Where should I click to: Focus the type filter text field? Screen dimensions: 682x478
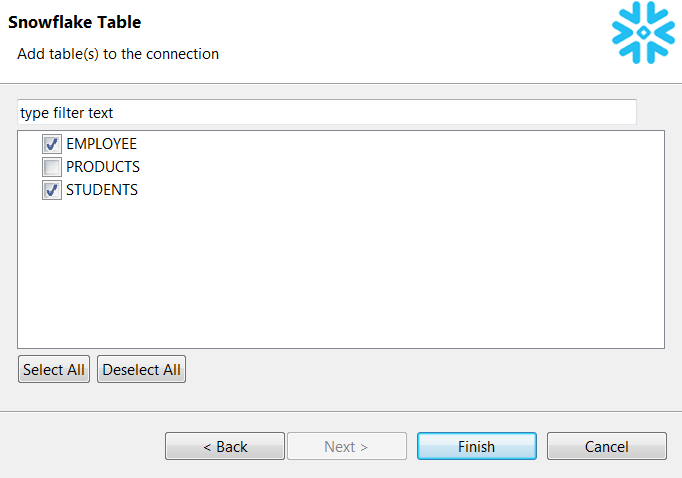click(x=326, y=113)
